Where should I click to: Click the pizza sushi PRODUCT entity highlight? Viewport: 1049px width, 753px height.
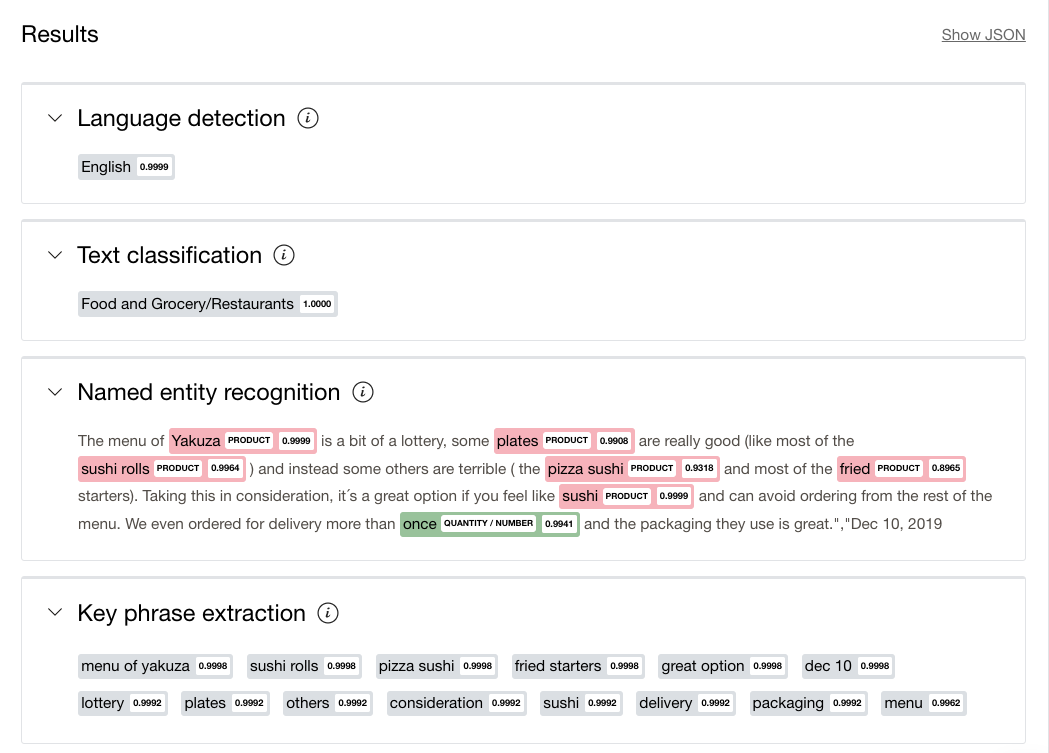coord(632,469)
